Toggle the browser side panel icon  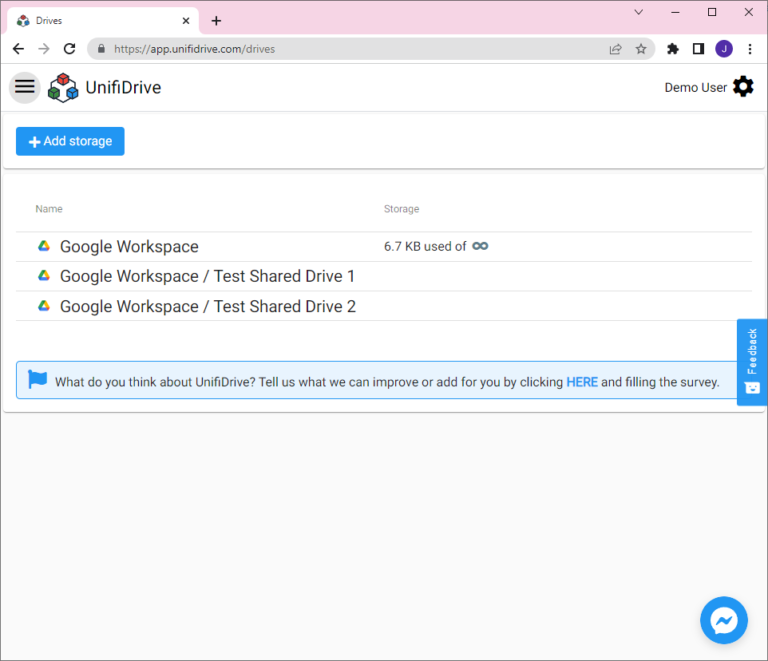pyautogui.click(x=698, y=49)
